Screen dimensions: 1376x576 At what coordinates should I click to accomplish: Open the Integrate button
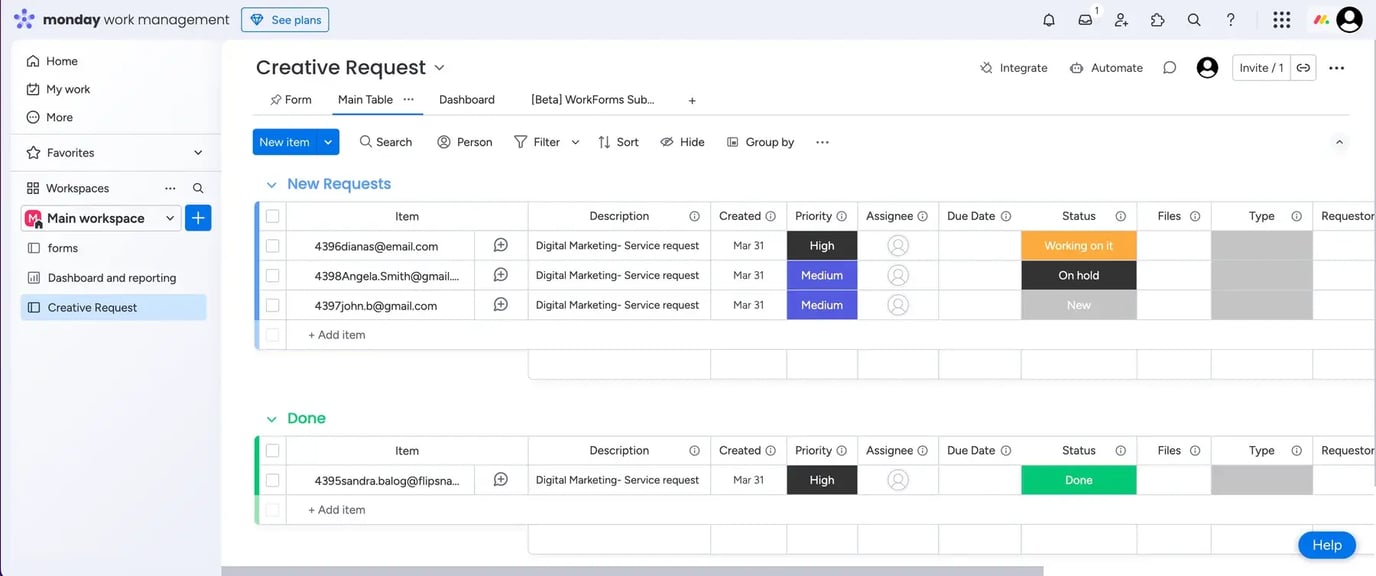click(x=1014, y=68)
